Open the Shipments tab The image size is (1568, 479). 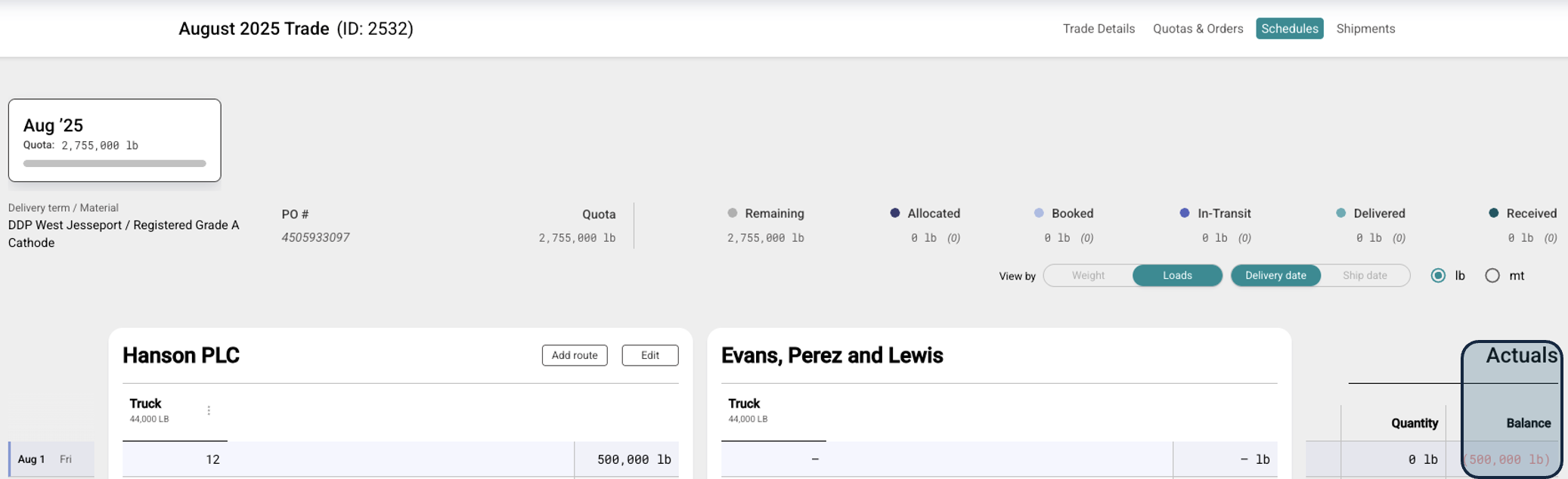1365,29
